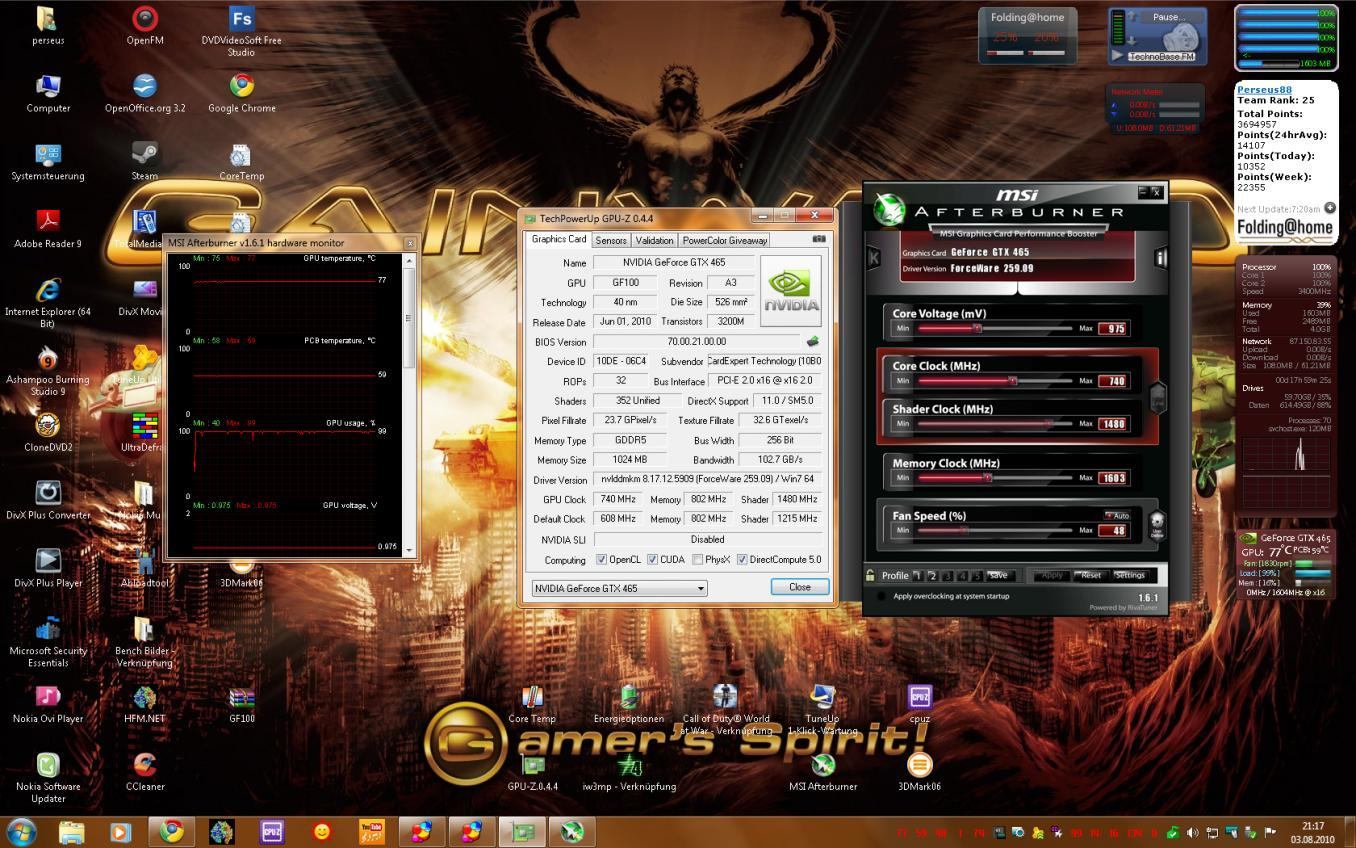Screen dimensions: 1356x848
Task: Open Adobe Reader 9 desktop icon
Action: (x=48, y=229)
